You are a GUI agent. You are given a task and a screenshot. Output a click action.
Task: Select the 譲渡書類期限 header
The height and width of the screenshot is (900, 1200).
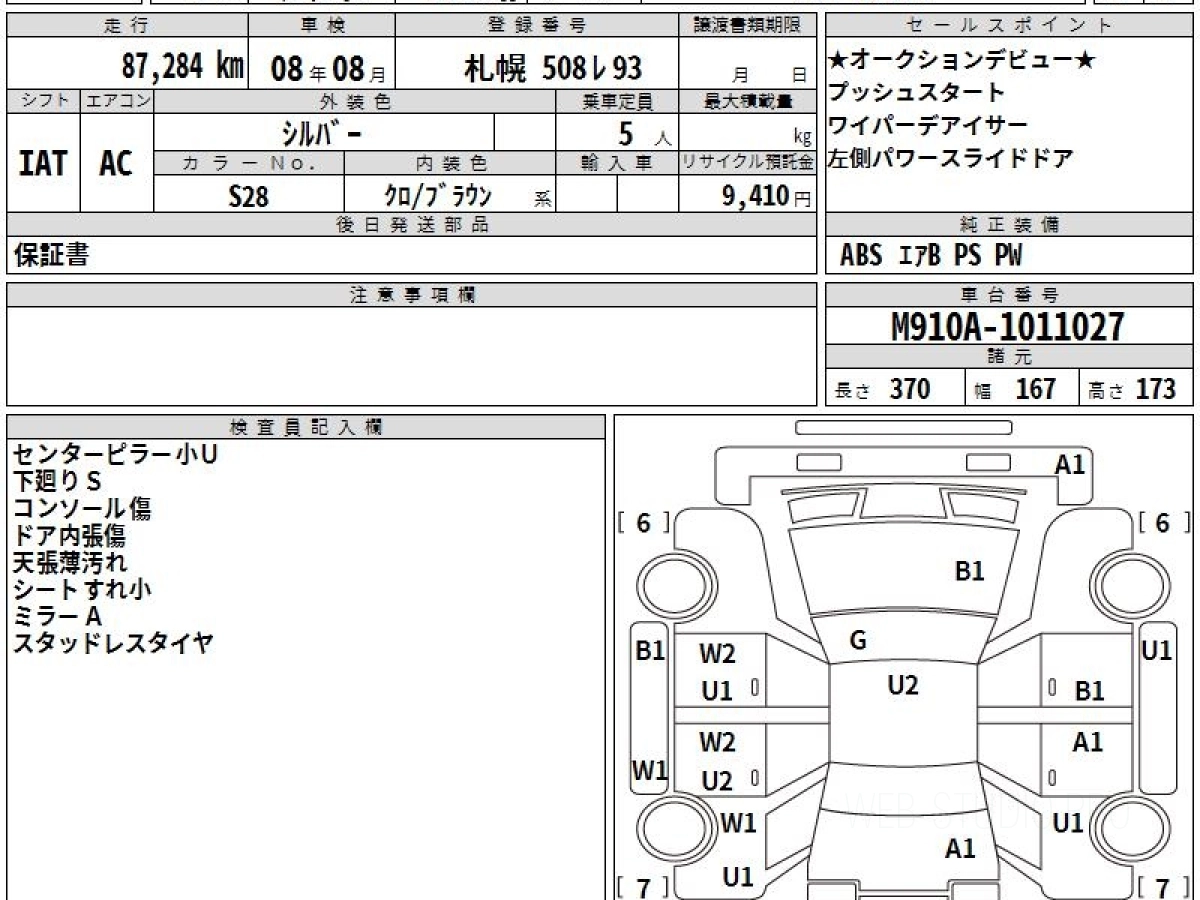coord(748,26)
